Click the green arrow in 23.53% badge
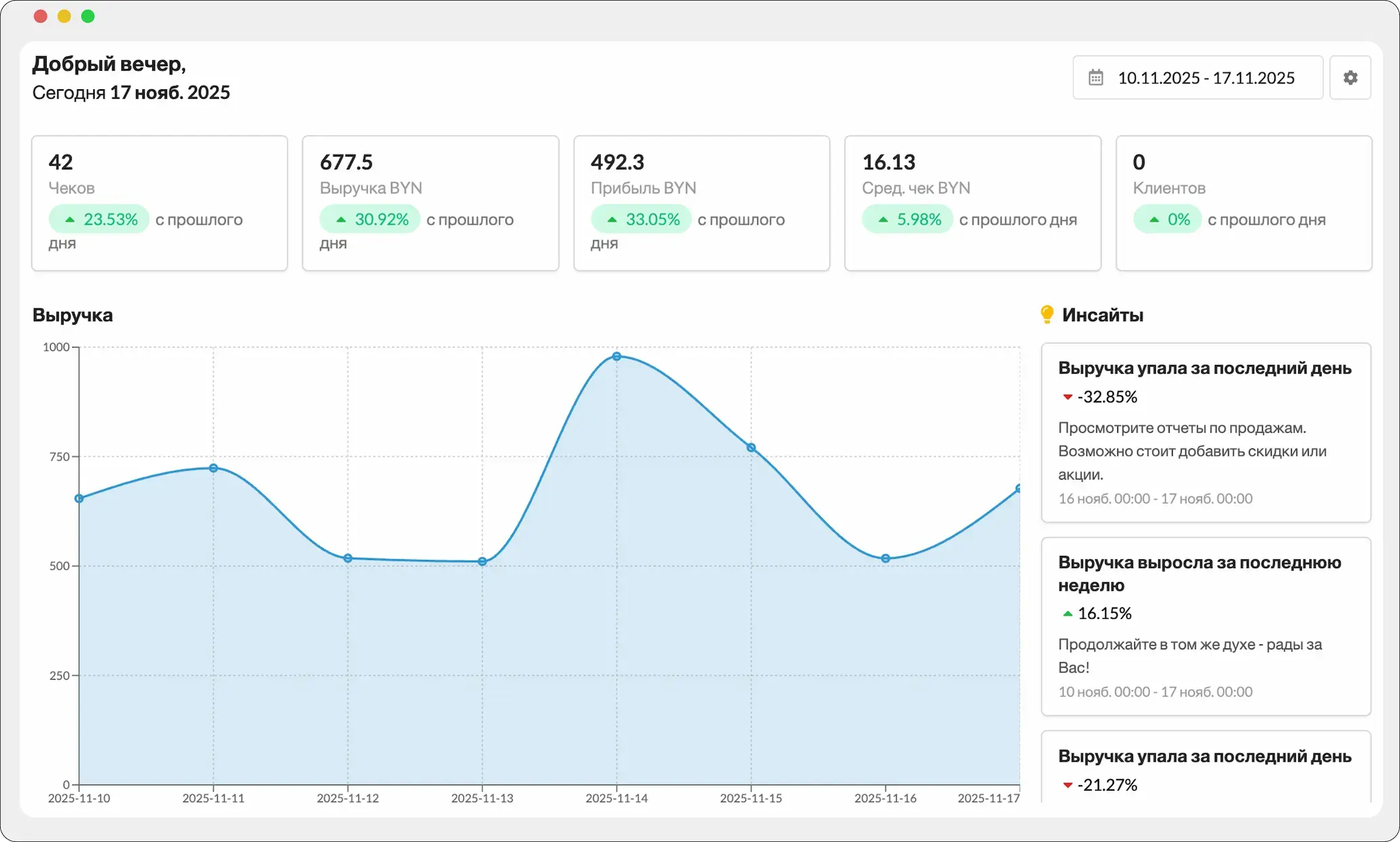Screen dimensions: 1400x842 pyautogui.click(x=70, y=220)
